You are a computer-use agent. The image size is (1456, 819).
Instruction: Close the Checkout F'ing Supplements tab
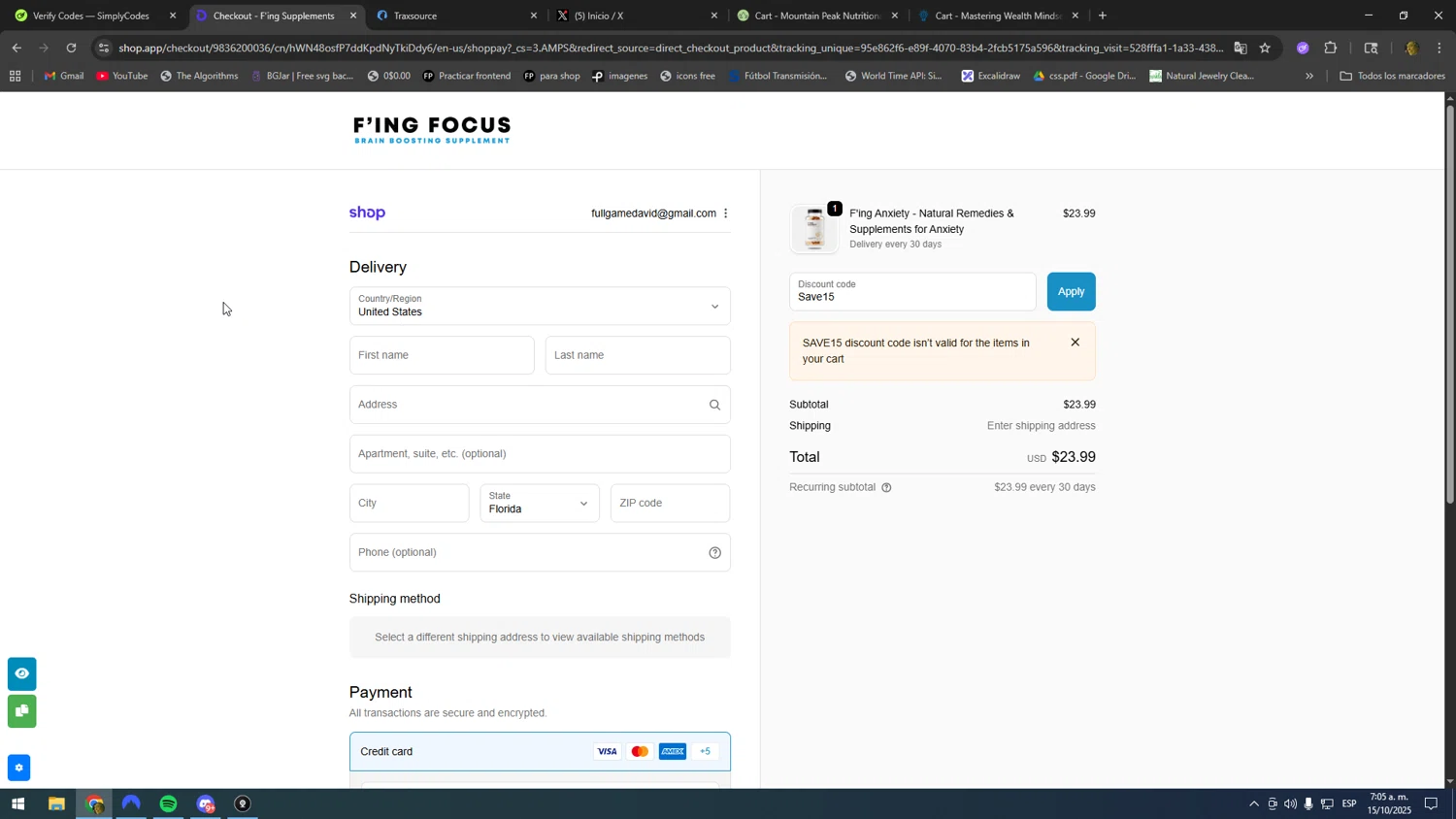[x=353, y=16]
